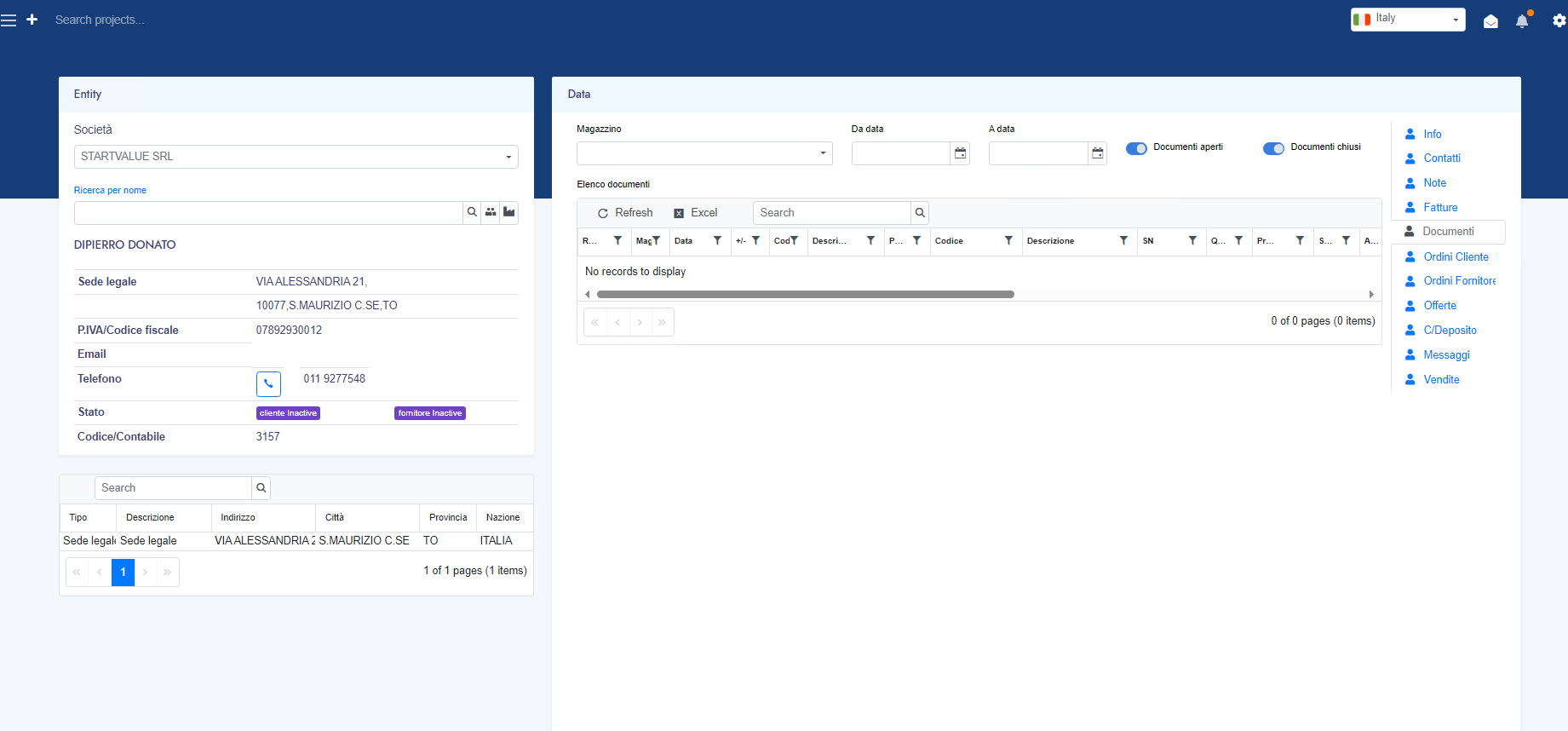The width and height of the screenshot is (1568, 731).
Task: Focus the Ricerca per nome input field
Action: pyautogui.click(x=268, y=213)
